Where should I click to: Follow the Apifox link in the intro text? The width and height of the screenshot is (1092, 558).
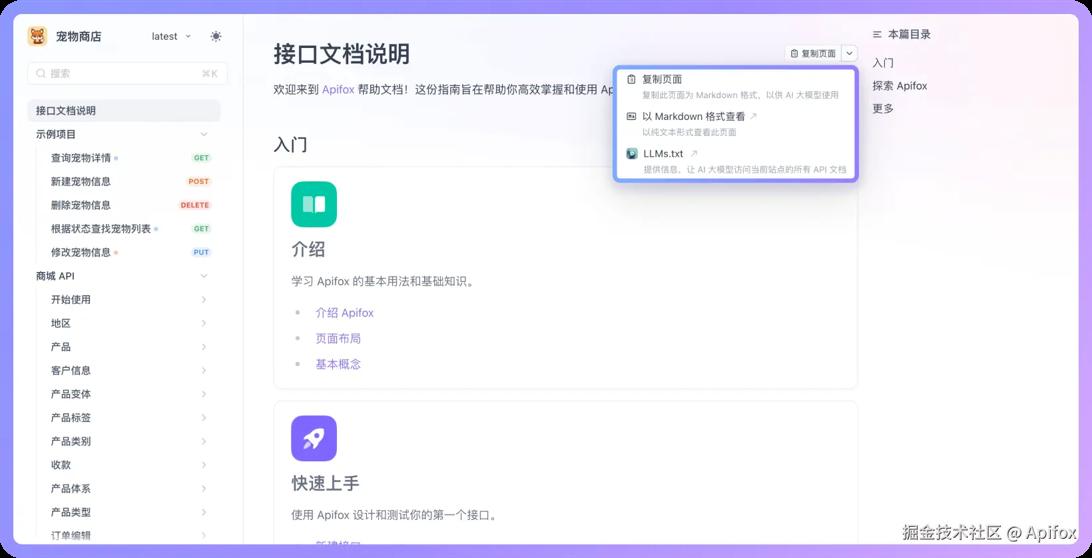click(x=338, y=90)
